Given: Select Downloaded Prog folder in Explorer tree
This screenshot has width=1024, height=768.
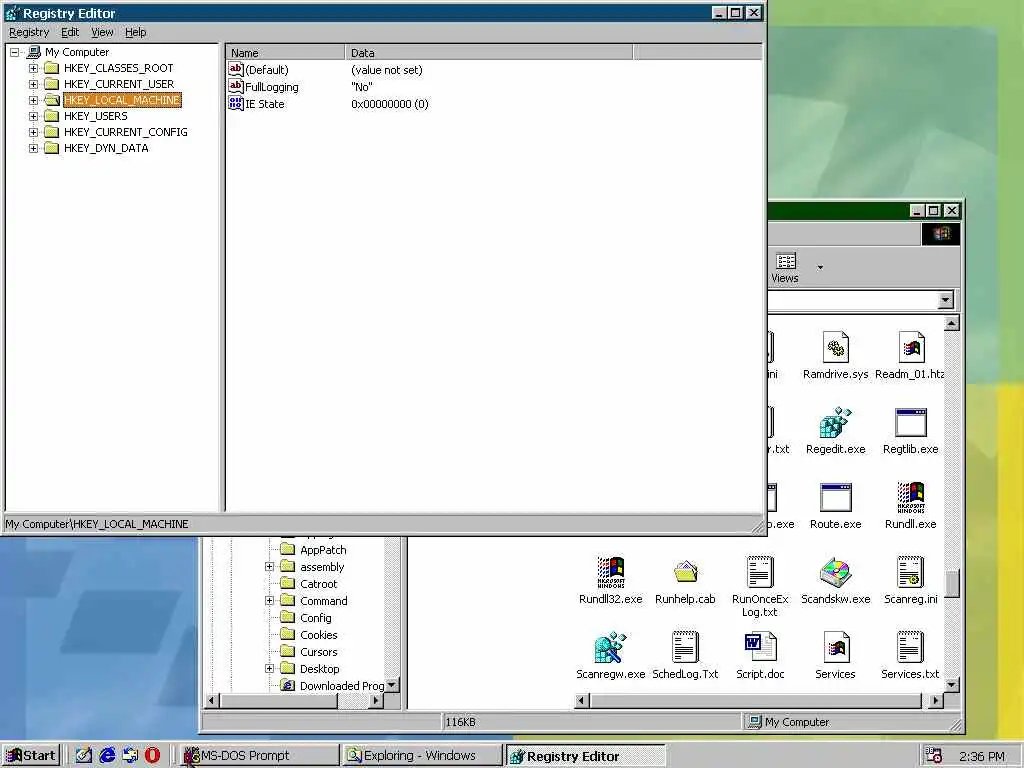Looking at the screenshot, I should point(342,686).
